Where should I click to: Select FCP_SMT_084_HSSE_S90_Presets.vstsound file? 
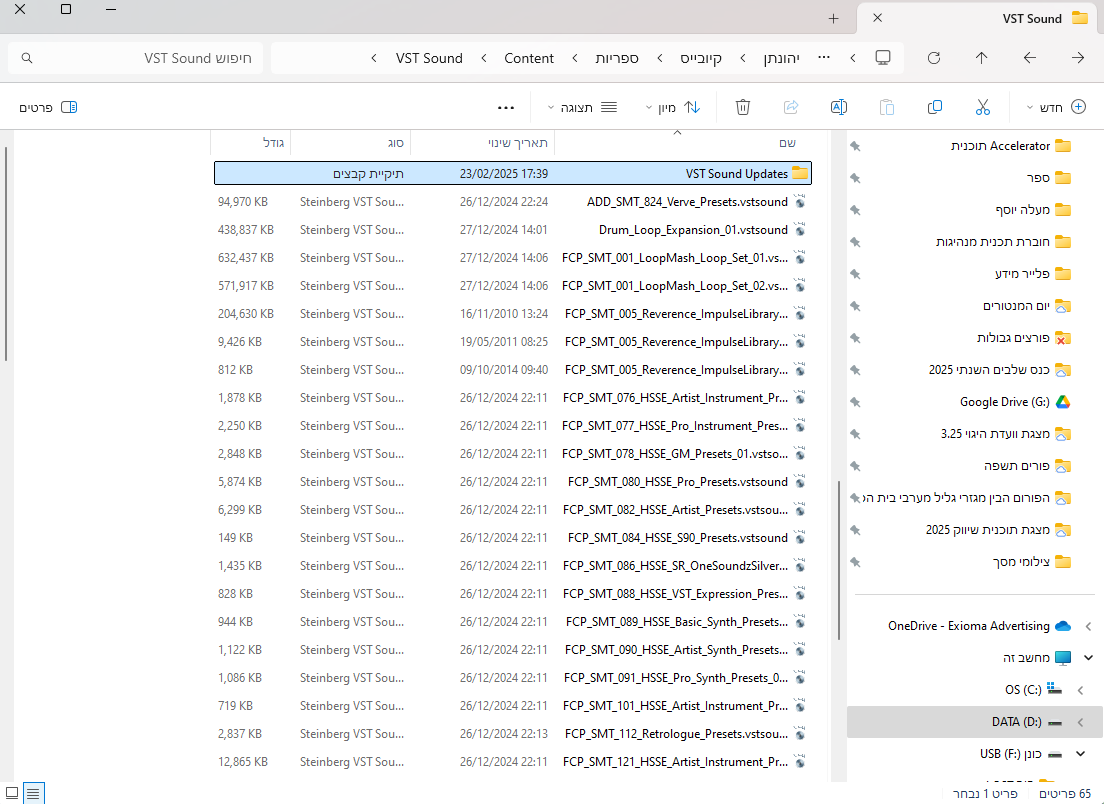(x=513, y=538)
